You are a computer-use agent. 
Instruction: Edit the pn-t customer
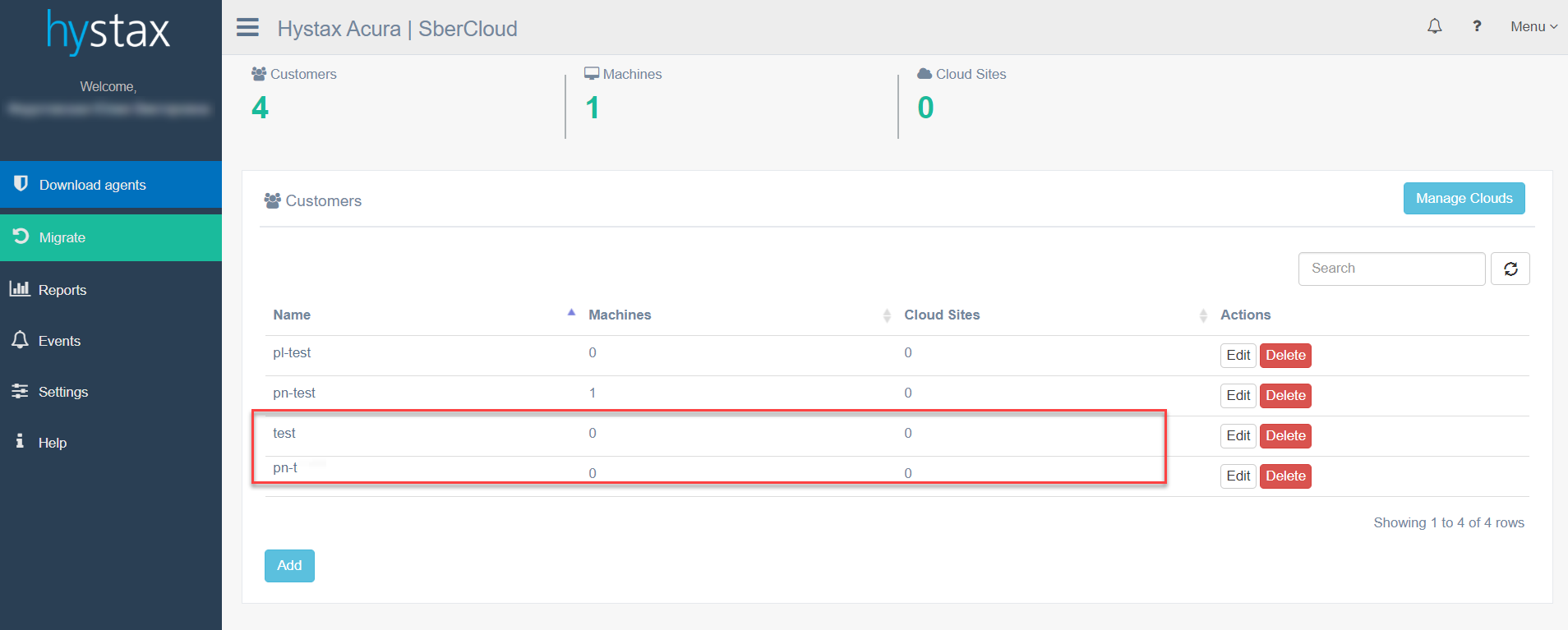pos(1238,476)
